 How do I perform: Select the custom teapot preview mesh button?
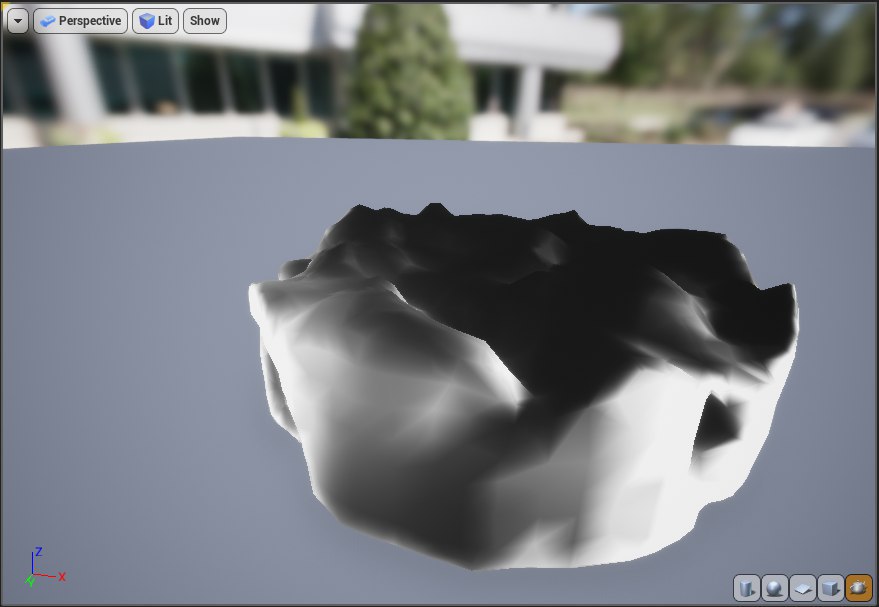point(859,588)
